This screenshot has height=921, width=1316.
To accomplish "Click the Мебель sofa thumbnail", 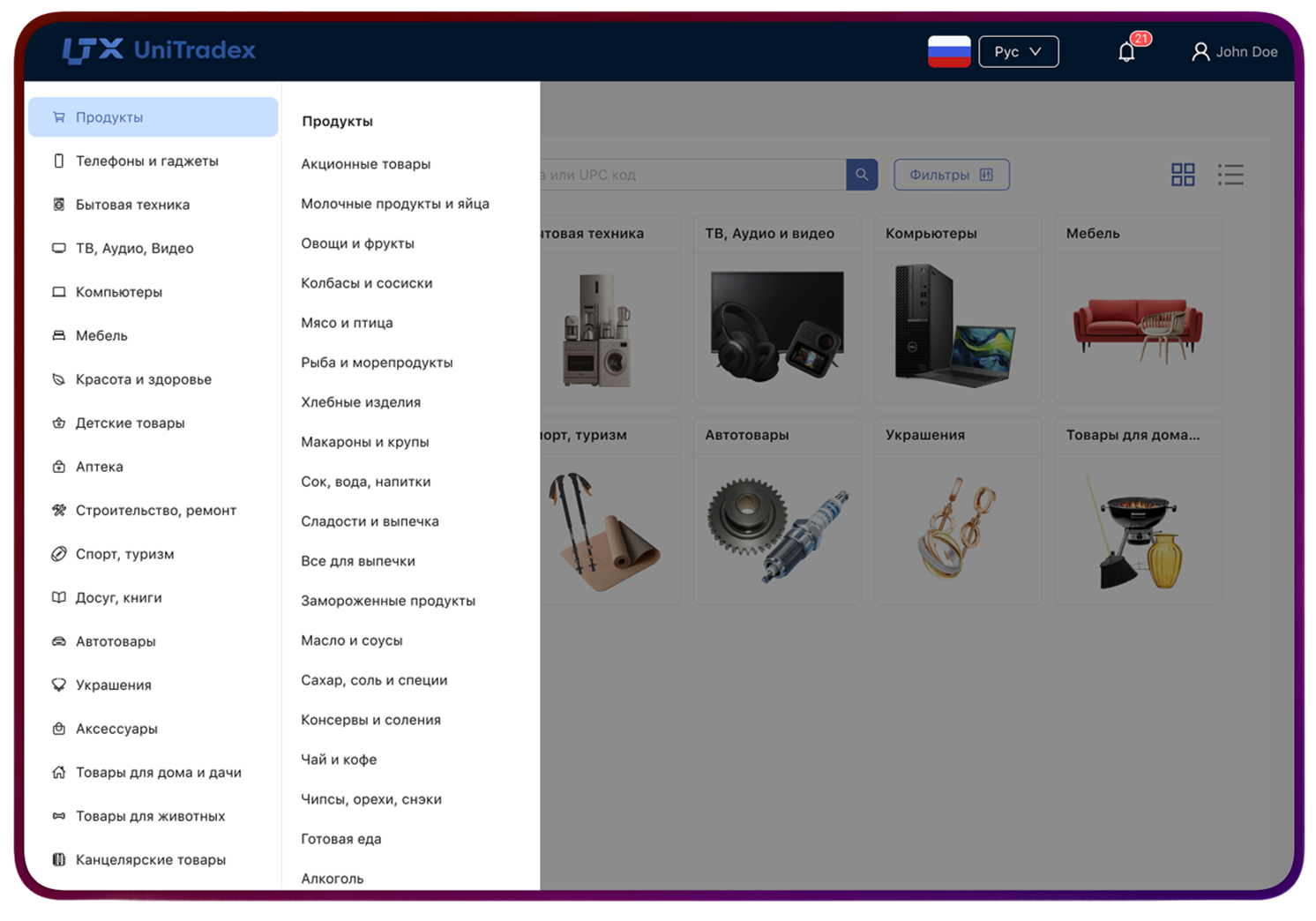I will pos(1137,329).
